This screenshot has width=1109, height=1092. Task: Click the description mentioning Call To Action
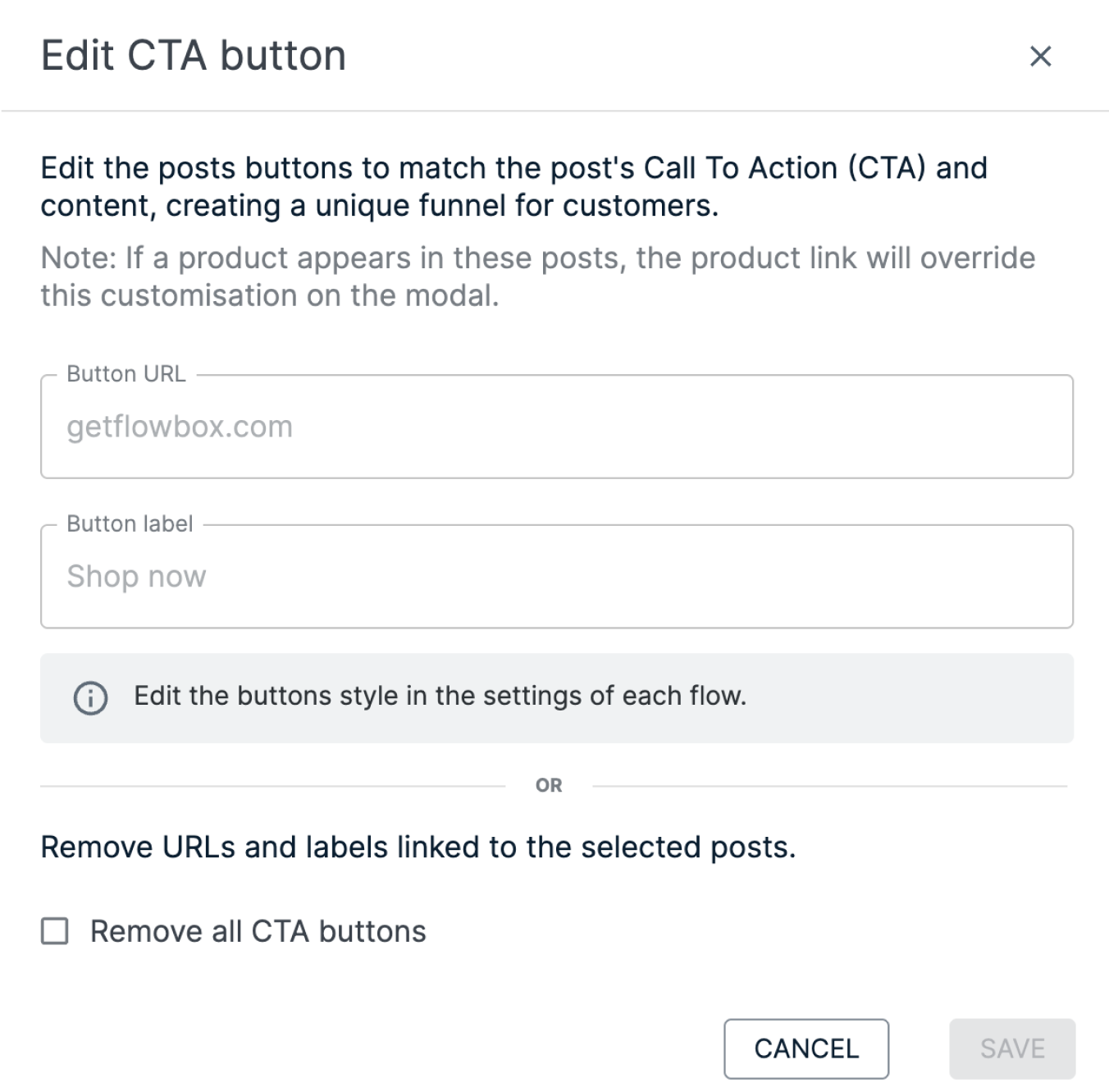click(x=513, y=186)
